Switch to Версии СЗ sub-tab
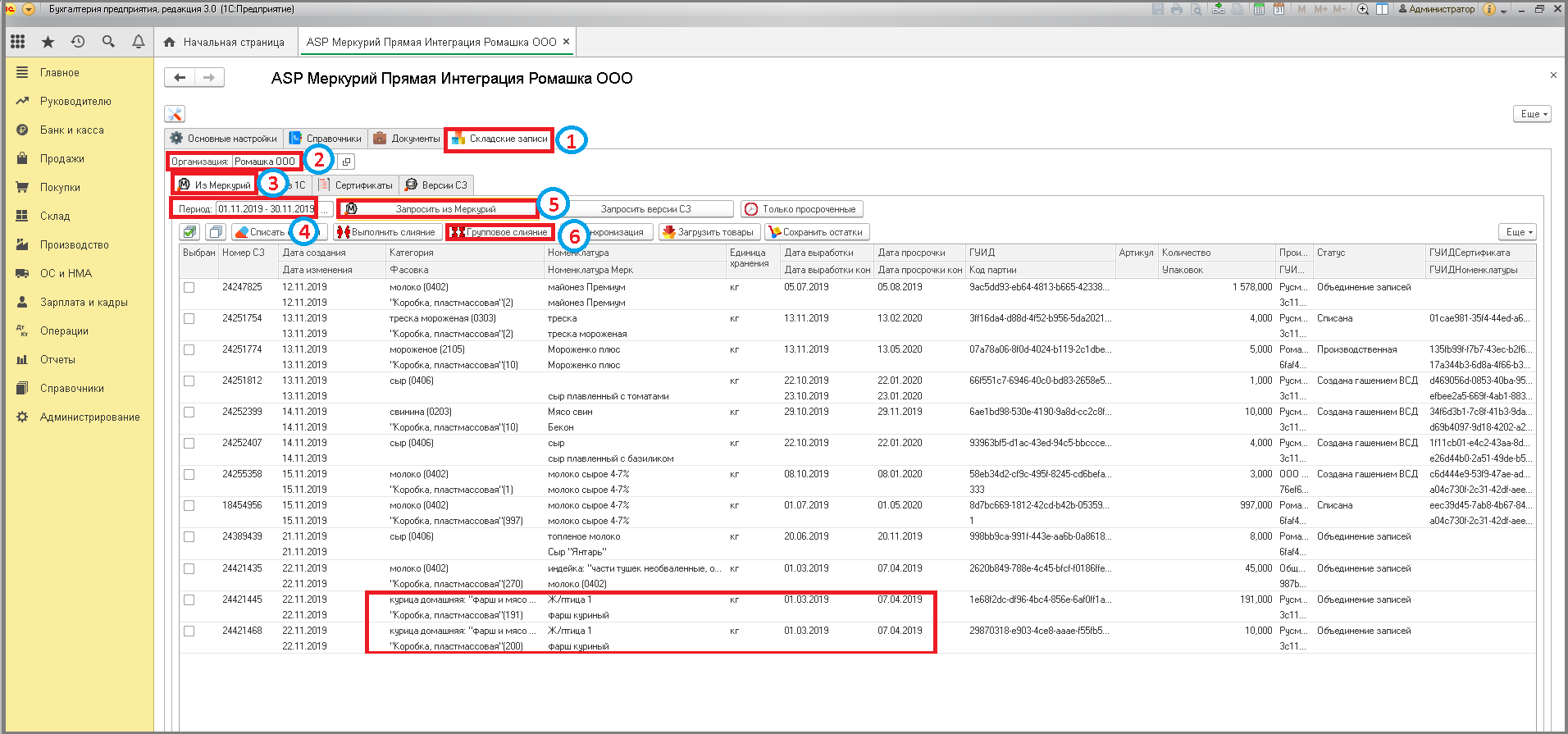 pyautogui.click(x=436, y=185)
